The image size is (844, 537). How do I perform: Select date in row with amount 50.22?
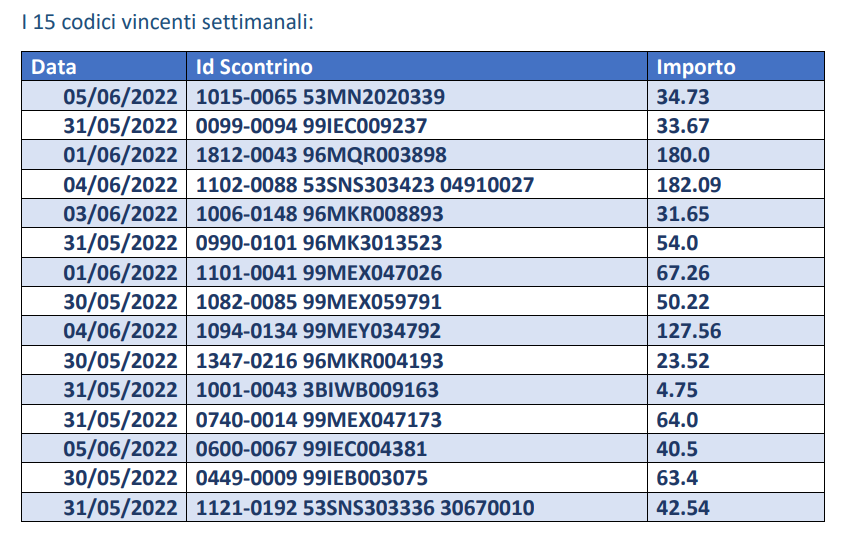121,302
